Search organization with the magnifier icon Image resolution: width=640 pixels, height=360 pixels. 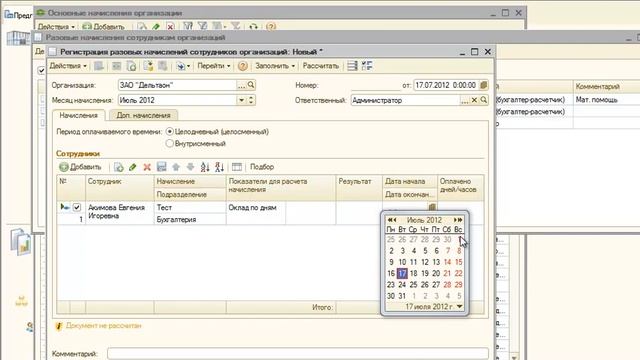click(x=251, y=85)
